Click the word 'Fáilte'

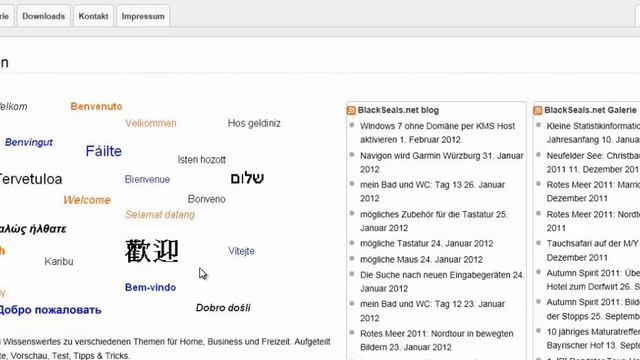point(104,151)
